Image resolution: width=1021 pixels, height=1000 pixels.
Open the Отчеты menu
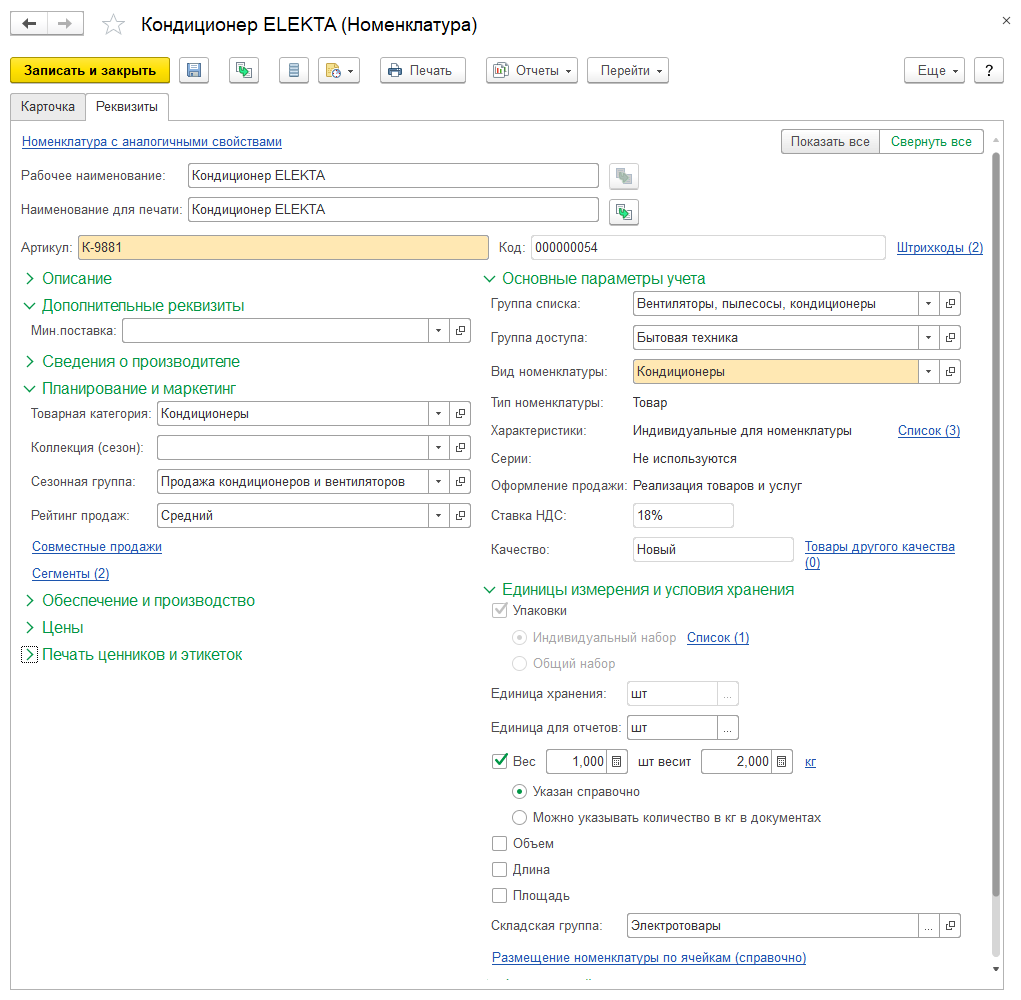[x=532, y=71]
